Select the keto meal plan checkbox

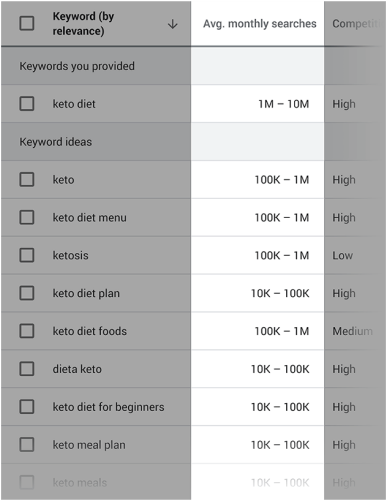[x=27, y=445]
